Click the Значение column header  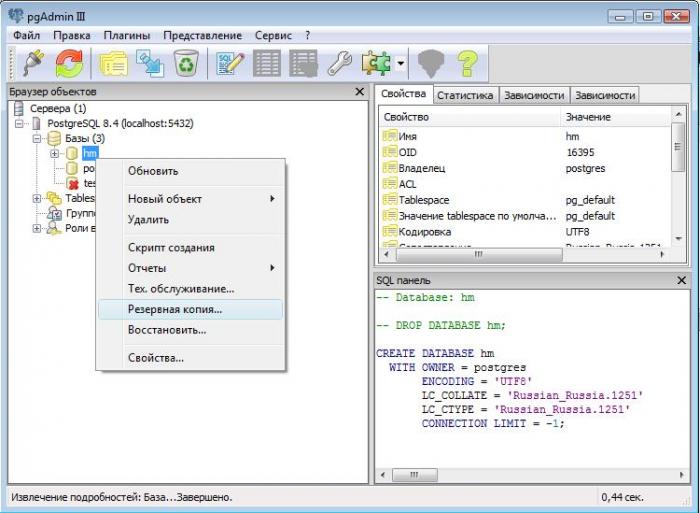click(616, 117)
